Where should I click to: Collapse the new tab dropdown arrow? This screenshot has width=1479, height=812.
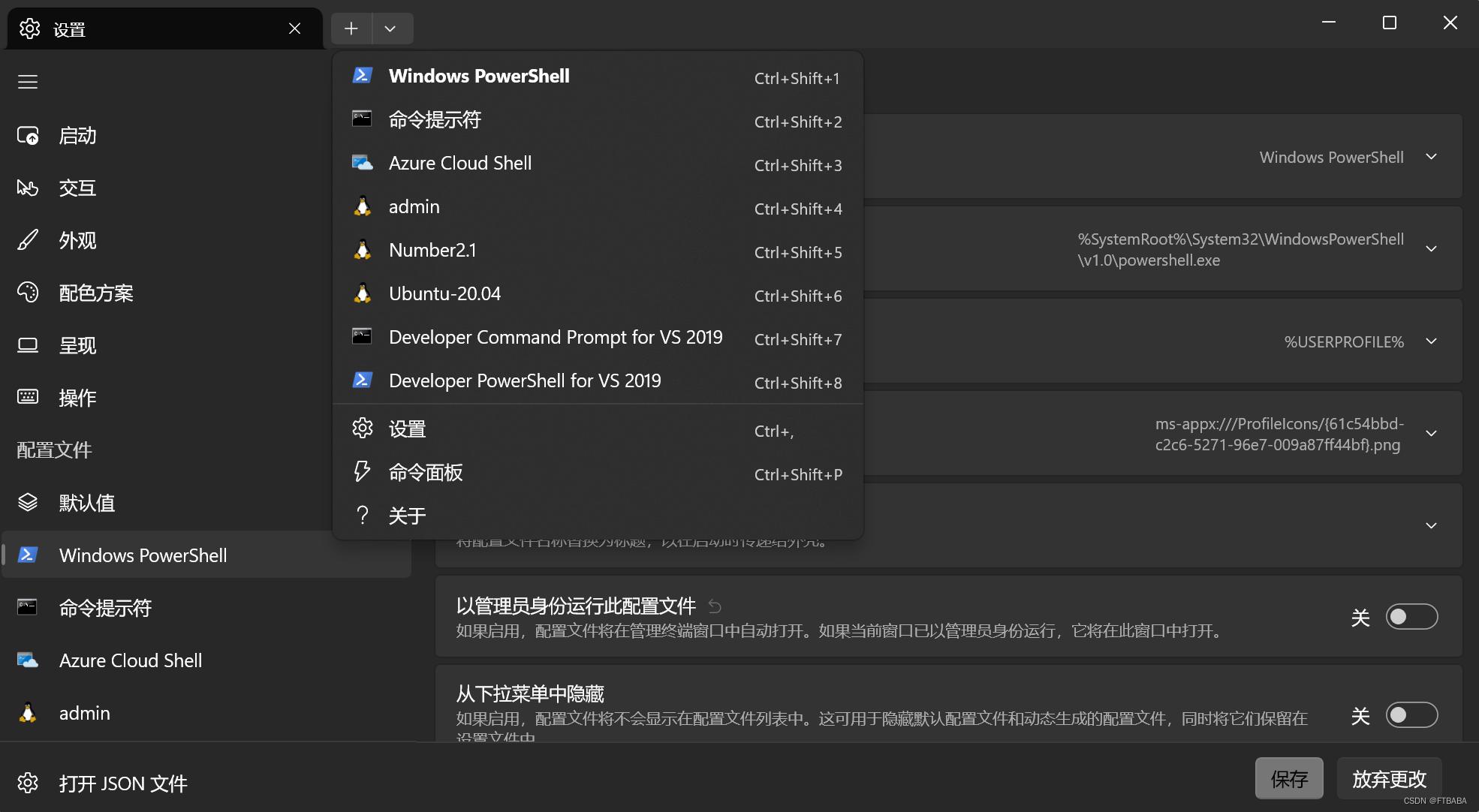point(390,29)
